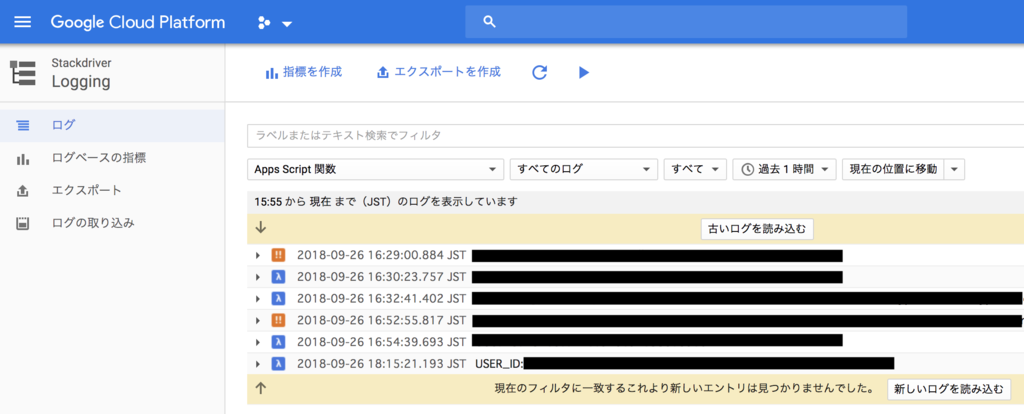Click エクスポートを作成 button
Screen dimensions: 1024x414
(439, 72)
